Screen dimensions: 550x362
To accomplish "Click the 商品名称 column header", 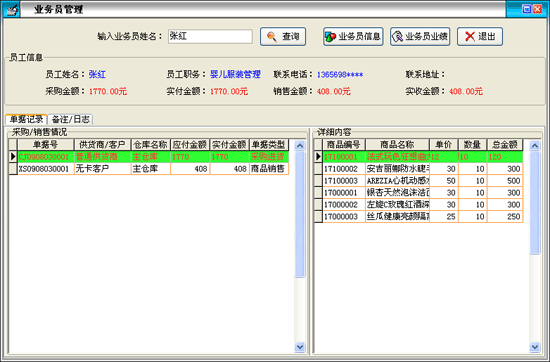I will point(397,145).
